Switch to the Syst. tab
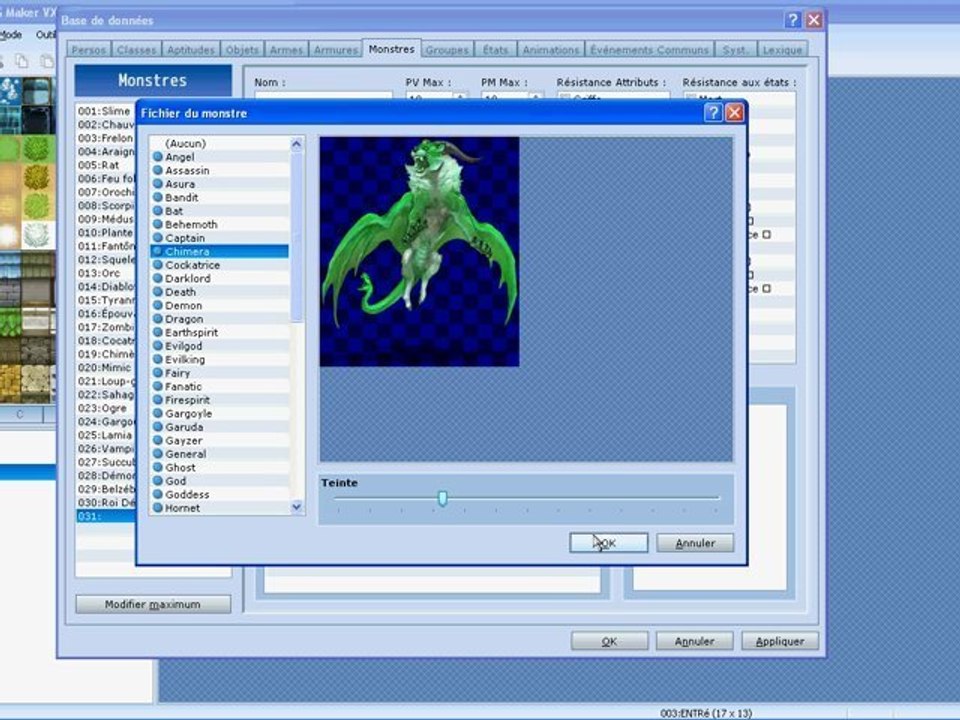 coord(735,50)
